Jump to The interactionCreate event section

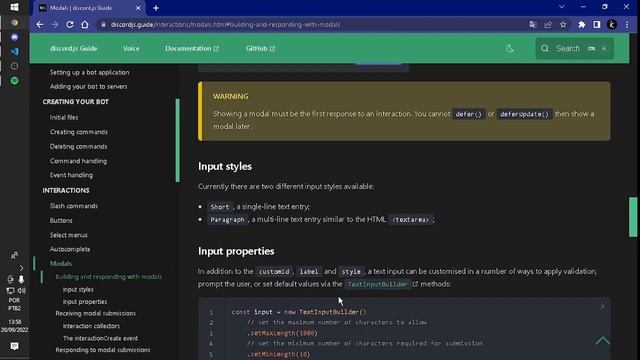pyautogui.click(x=100, y=338)
